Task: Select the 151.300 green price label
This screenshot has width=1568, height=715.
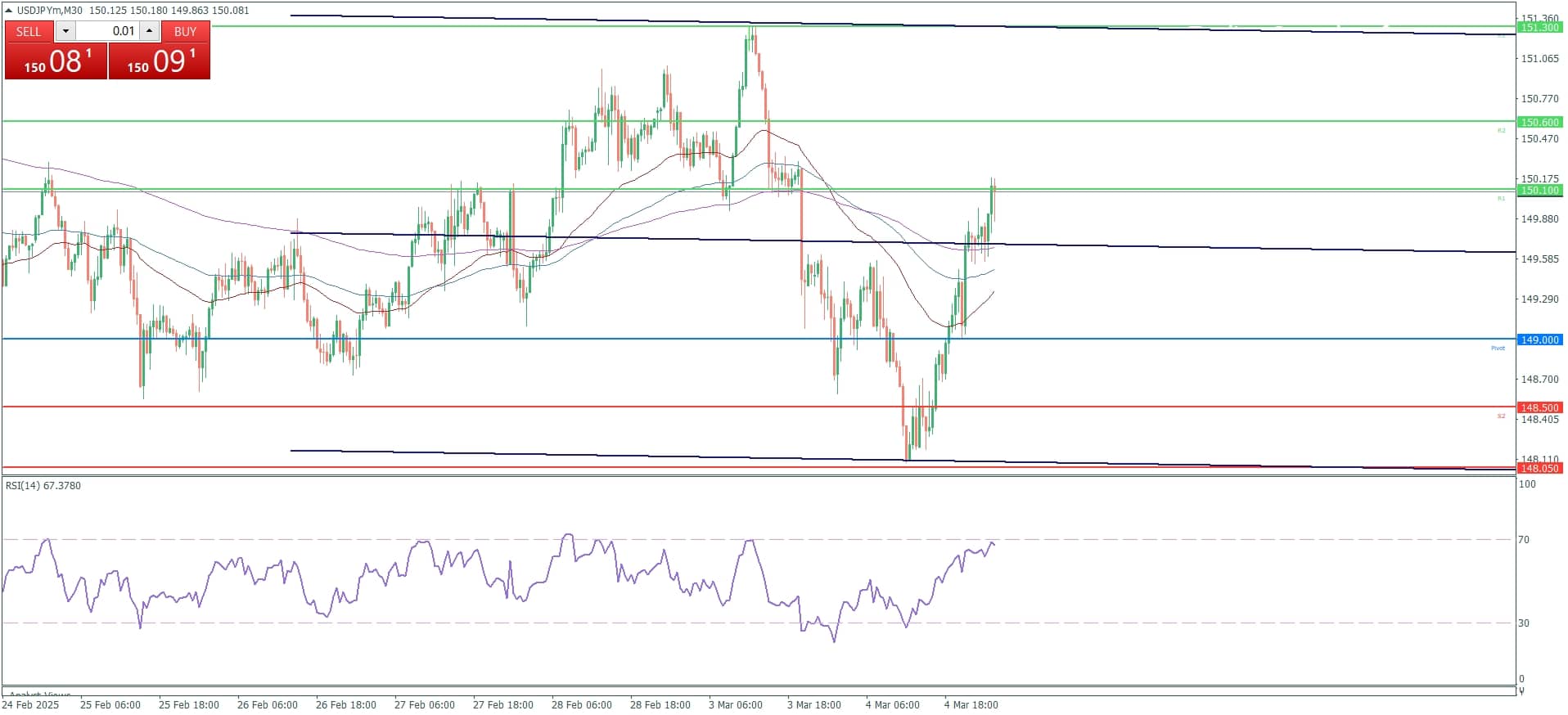Action: (1539, 28)
